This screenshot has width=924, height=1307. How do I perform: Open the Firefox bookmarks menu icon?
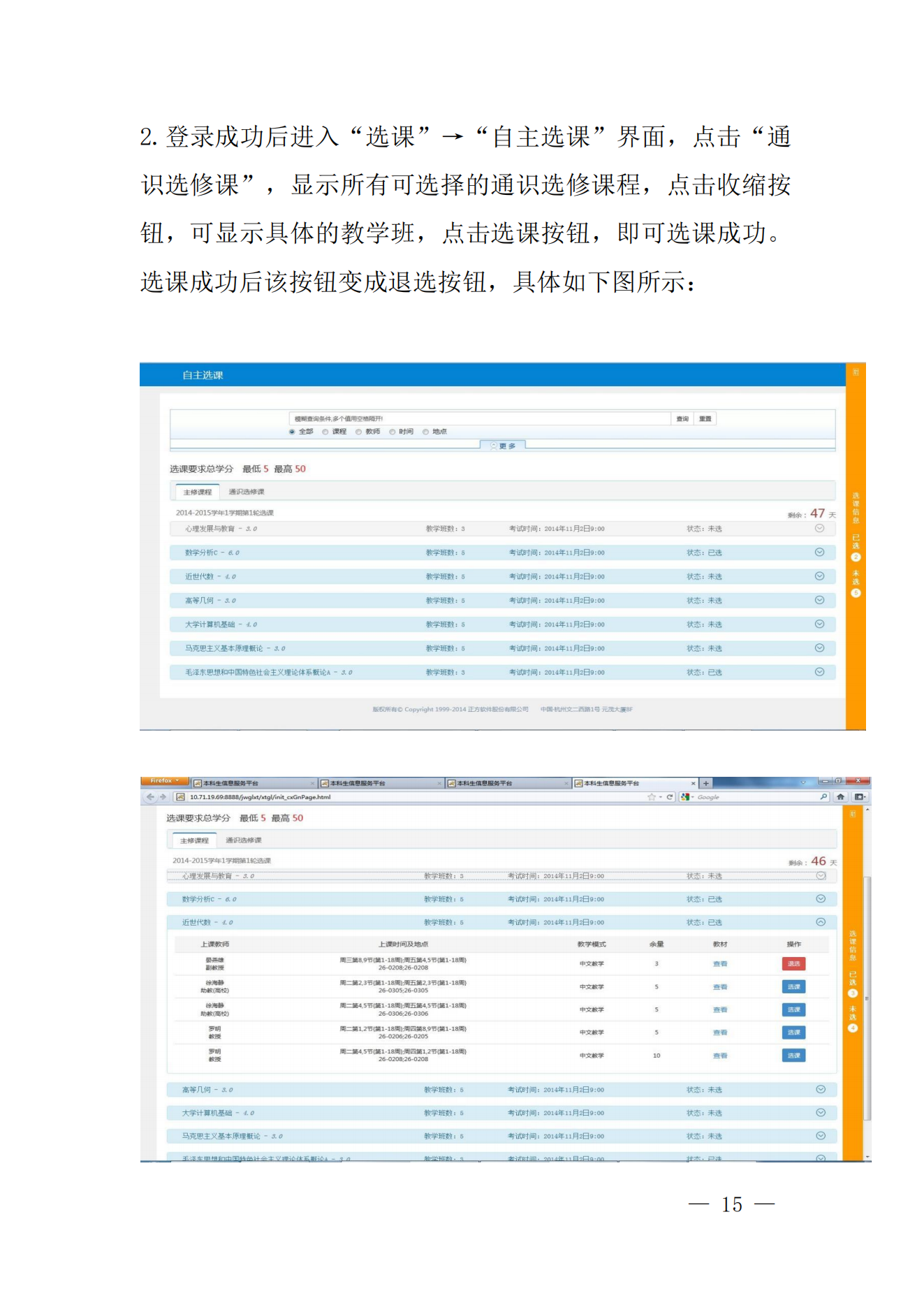coord(860,796)
